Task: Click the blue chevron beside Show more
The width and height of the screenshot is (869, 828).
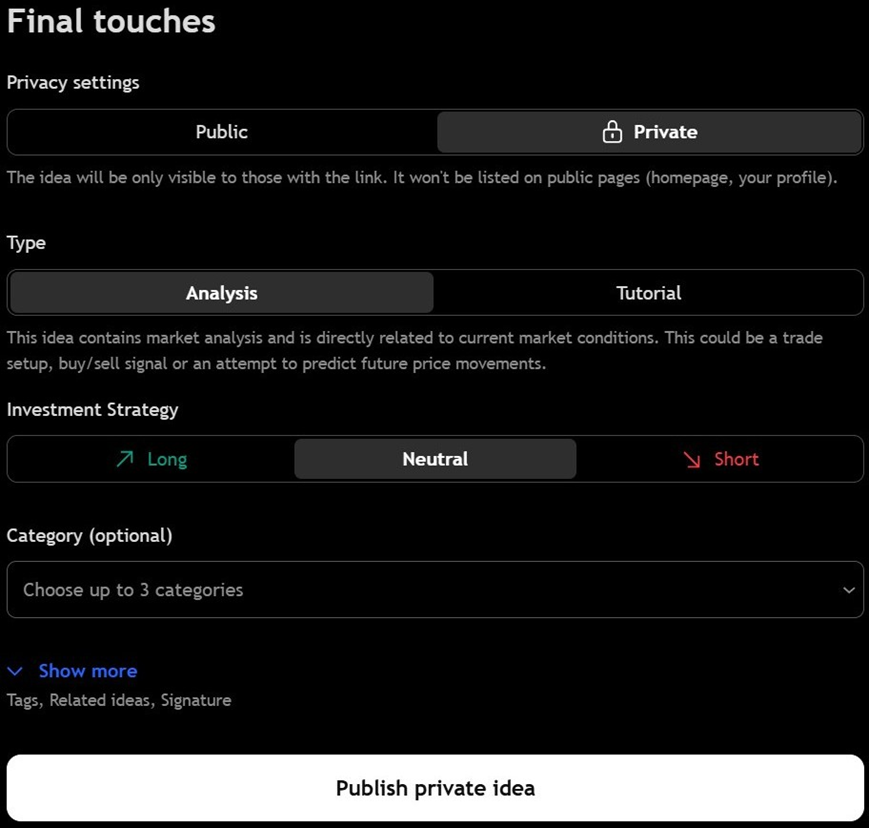Action: [15, 671]
